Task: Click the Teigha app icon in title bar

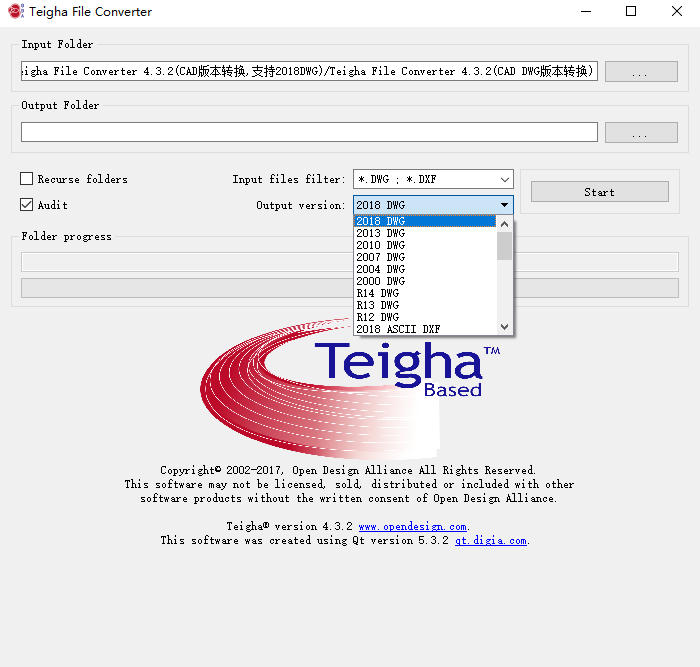Action: pyautogui.click(x=16, y=11)
